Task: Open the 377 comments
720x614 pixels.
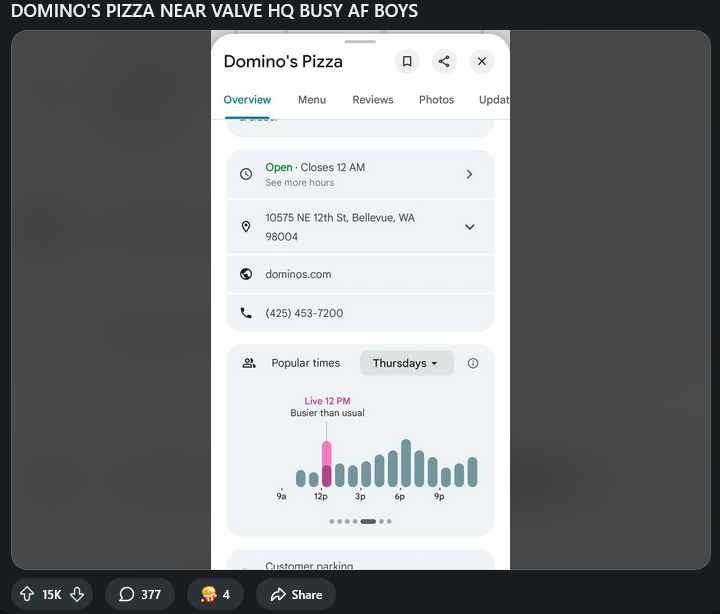Action: (140, 594)
